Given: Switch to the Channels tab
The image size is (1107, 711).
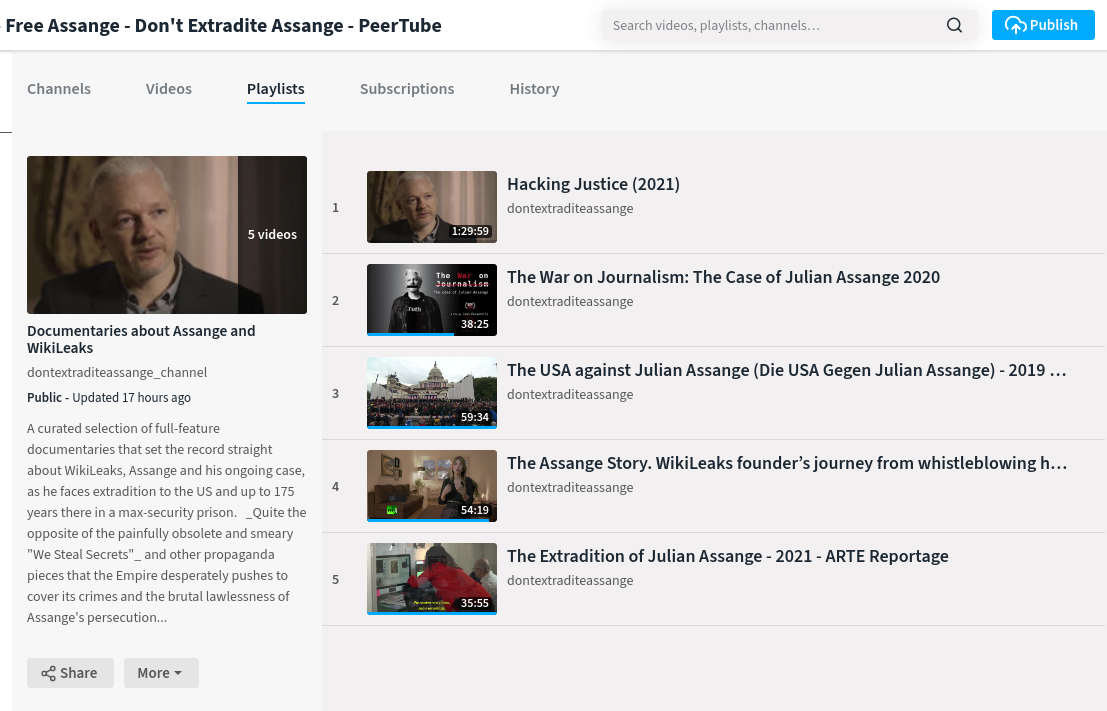Looking at the screenshot, I should pos(59,89).
